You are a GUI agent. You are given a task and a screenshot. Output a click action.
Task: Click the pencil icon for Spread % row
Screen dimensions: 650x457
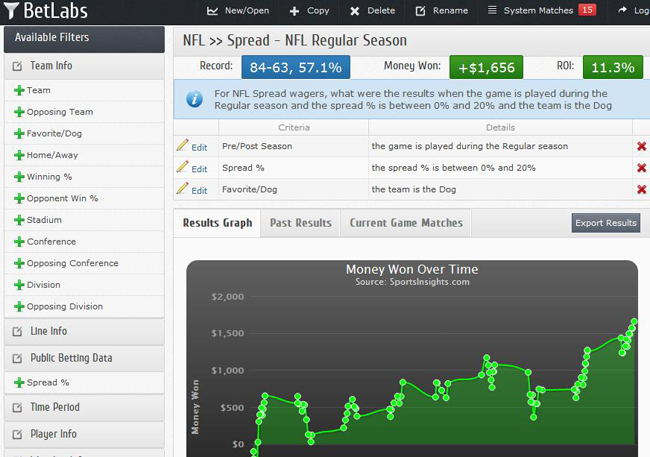[x=182, y=167]
